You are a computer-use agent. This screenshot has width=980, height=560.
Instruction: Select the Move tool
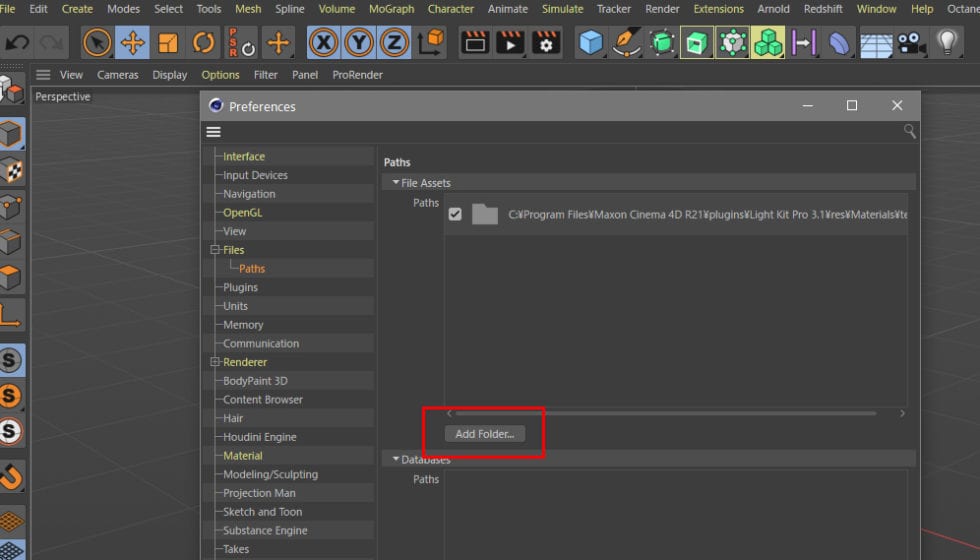coord(132,43)
